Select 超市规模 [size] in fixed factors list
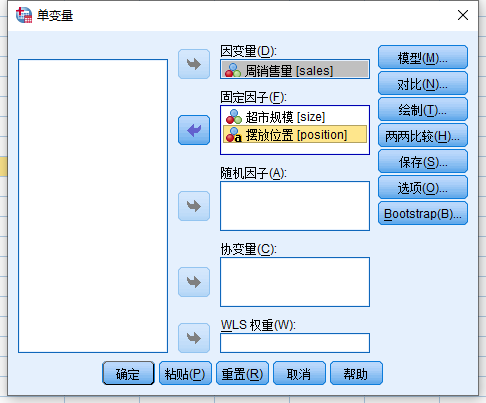This screenshot has width=486, height=403. 295,117
